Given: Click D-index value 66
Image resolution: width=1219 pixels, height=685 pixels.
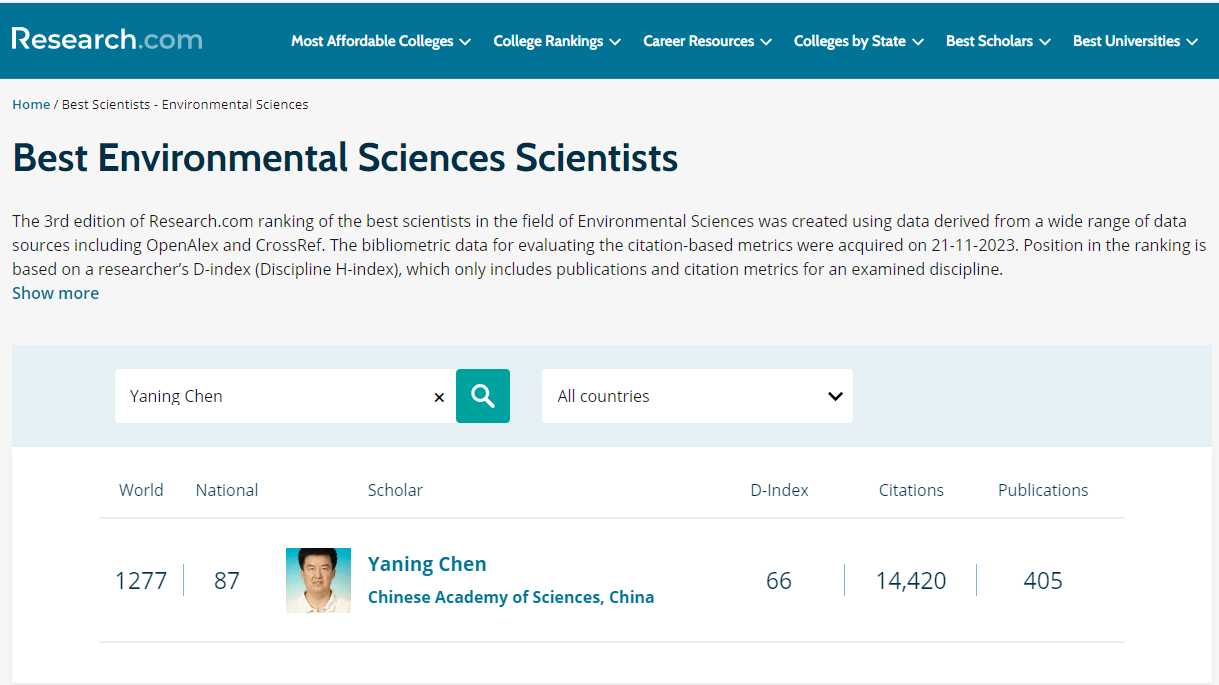Looking at the screenshot, I should 779,580.
